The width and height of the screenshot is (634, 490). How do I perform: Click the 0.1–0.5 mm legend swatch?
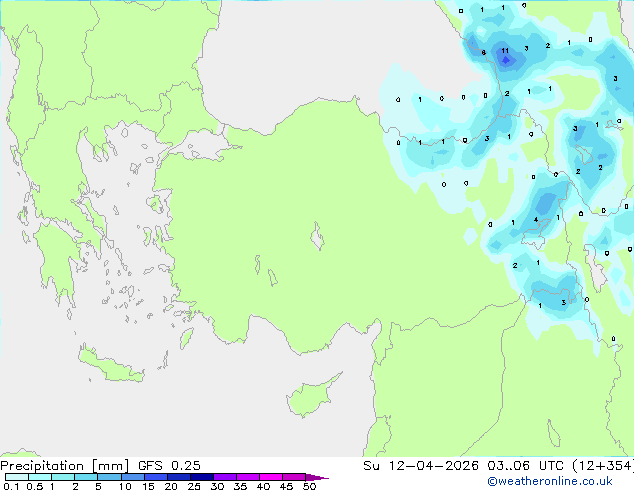17,477
